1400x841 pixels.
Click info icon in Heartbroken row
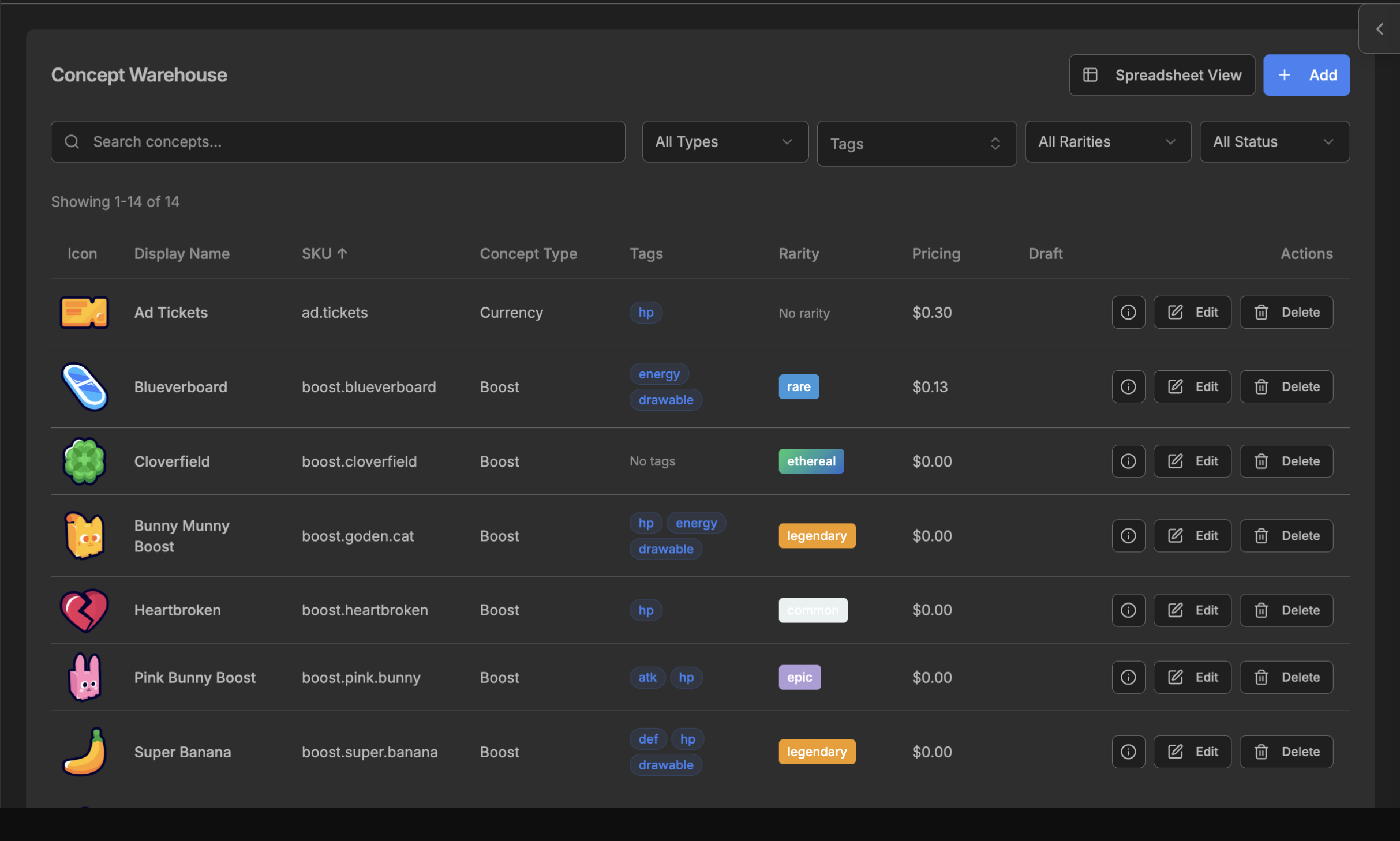coord(1128,610)
